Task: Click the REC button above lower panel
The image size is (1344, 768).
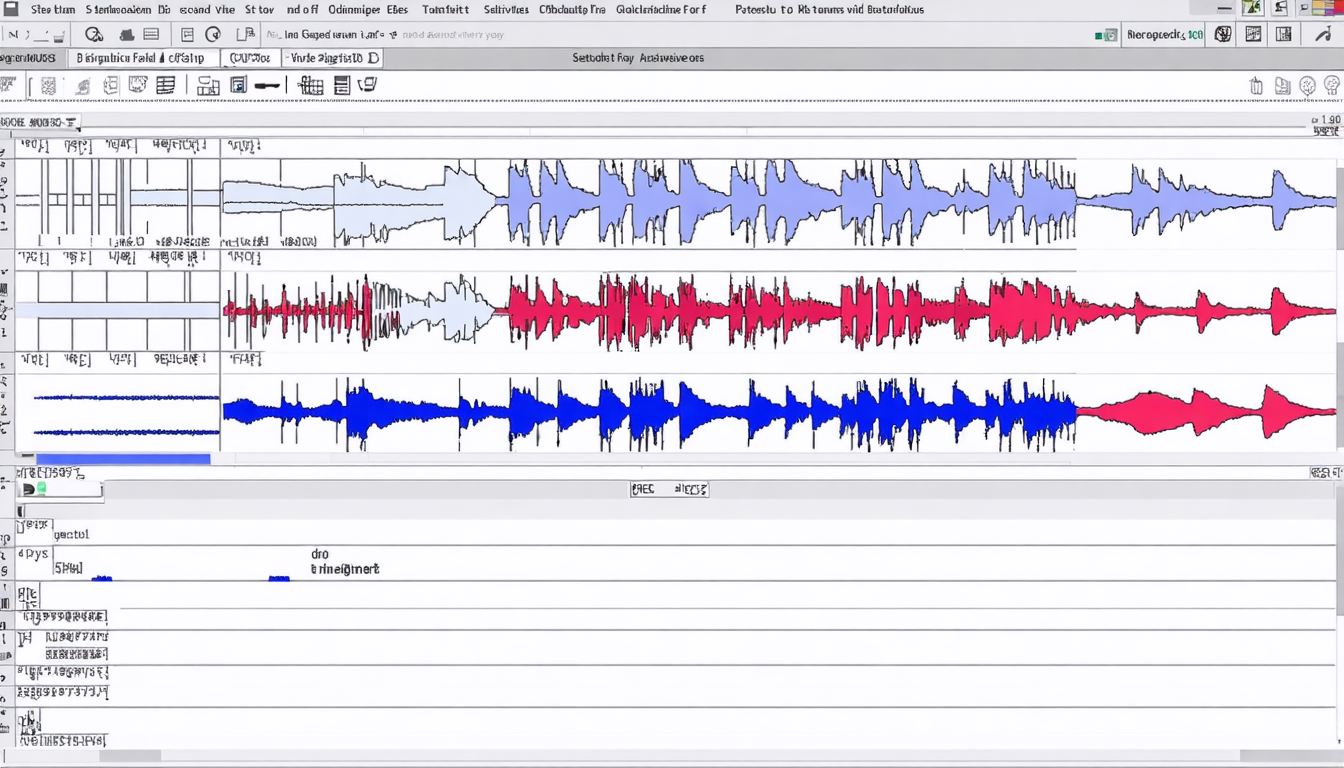Action: [643, 489]
